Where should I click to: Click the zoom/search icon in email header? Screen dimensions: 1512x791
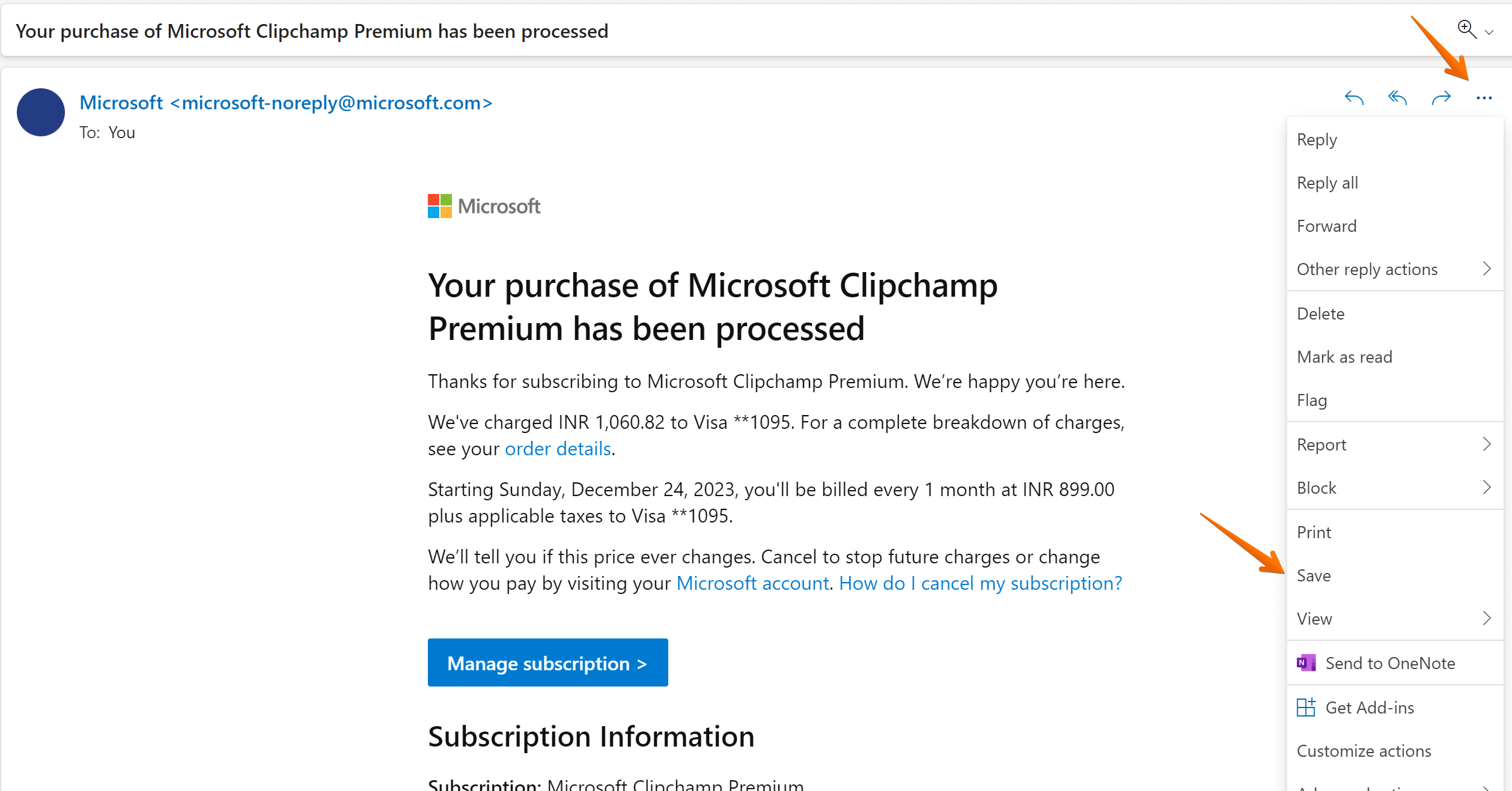click(x=1467, y=28)
